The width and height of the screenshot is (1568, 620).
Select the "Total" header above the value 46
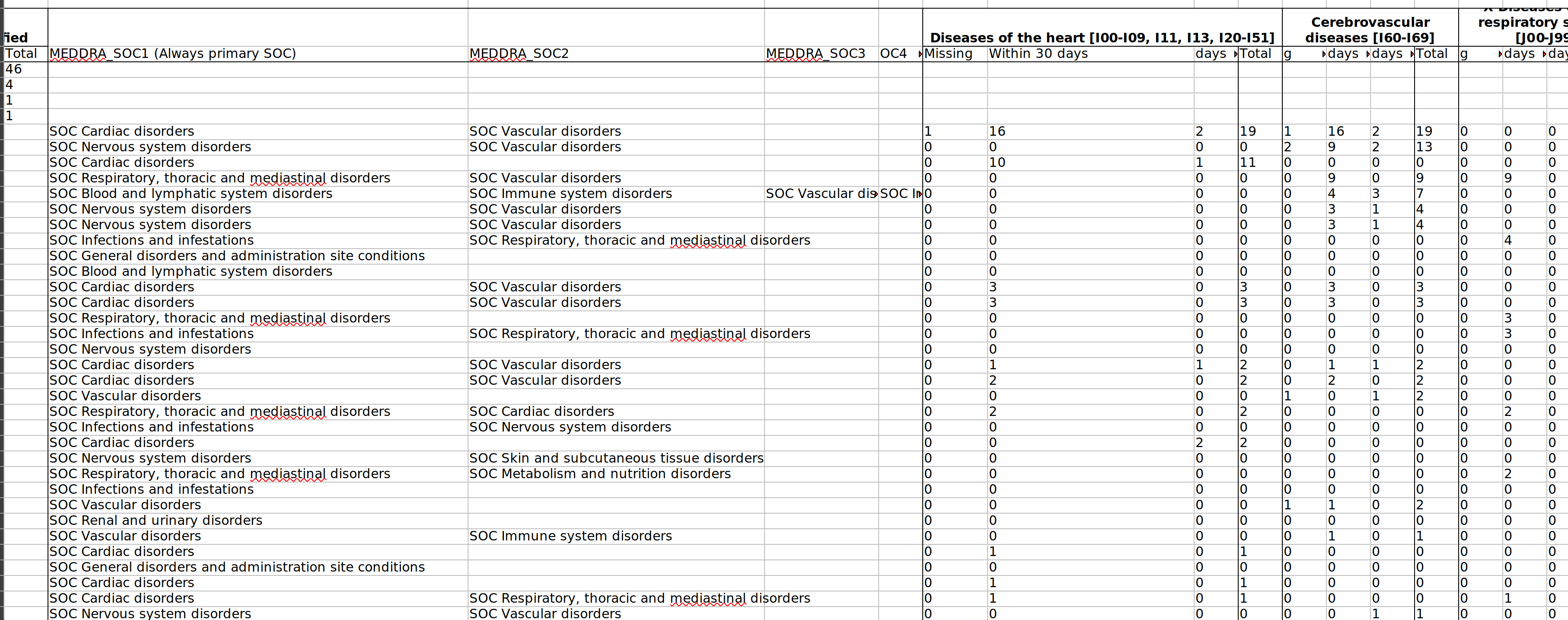tap(25, 54)
